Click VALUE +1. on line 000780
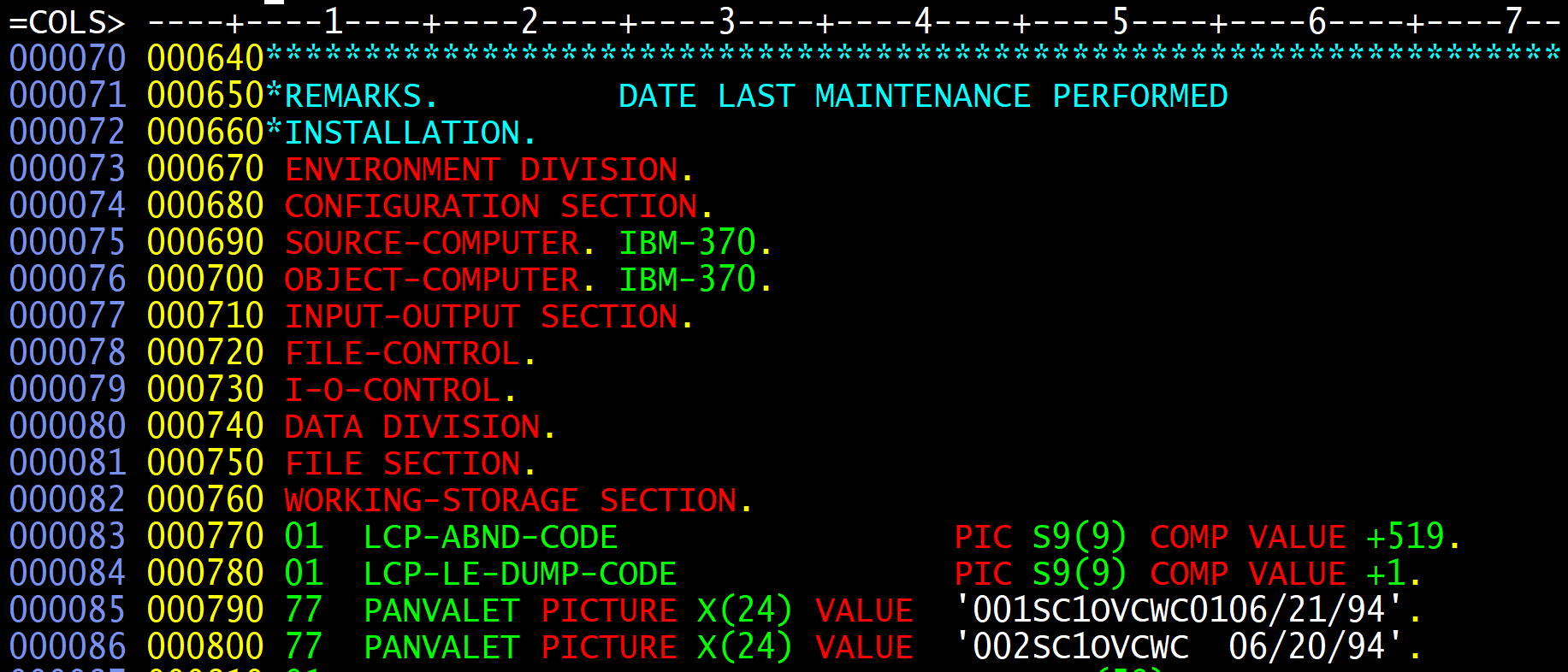The width and height of the screenshot is (1568, 672). [x=1335, y=574]
